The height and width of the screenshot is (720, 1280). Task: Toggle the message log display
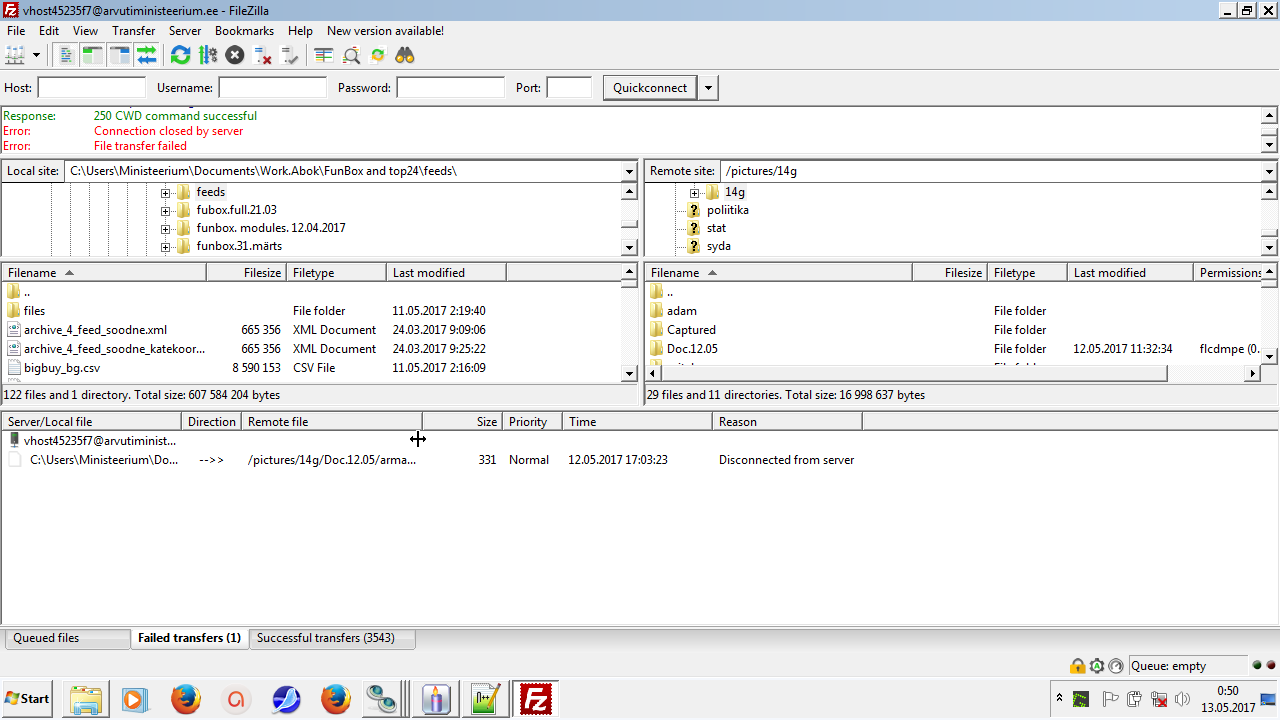[x=66, y=55]
